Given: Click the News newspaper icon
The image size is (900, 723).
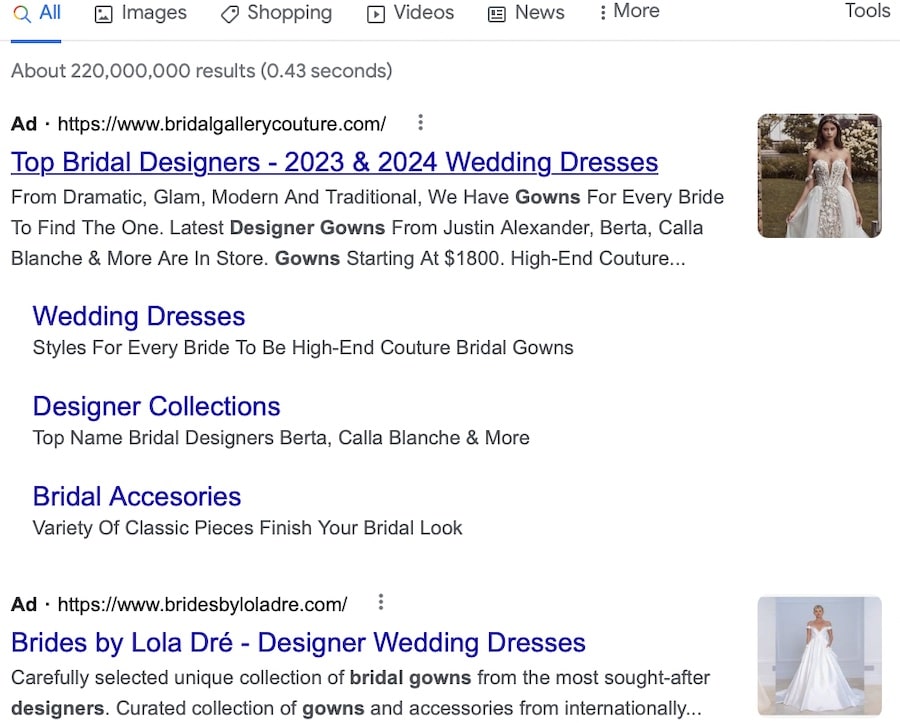Looking at the screenshot, I should click(496, 14).
